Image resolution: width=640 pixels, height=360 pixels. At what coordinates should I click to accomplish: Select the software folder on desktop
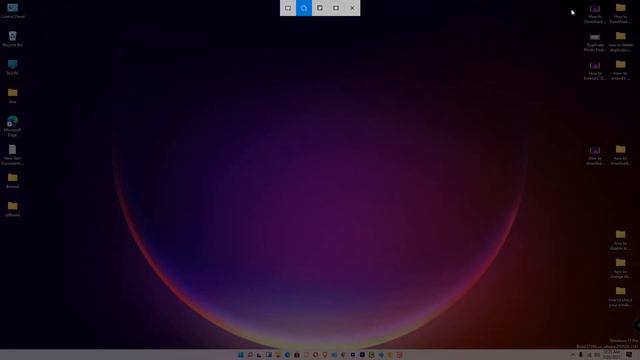(12, 209)
